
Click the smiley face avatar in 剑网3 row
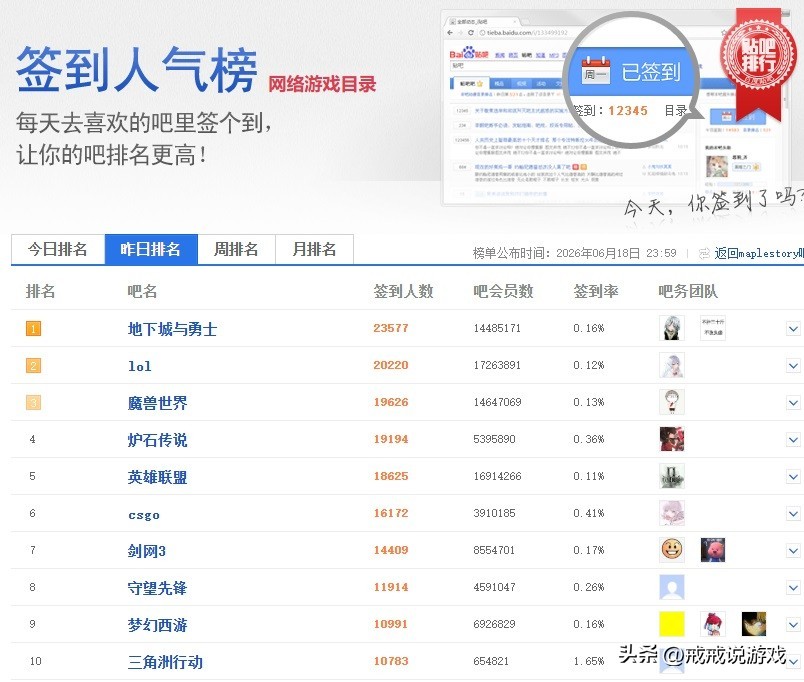[672, 550]
